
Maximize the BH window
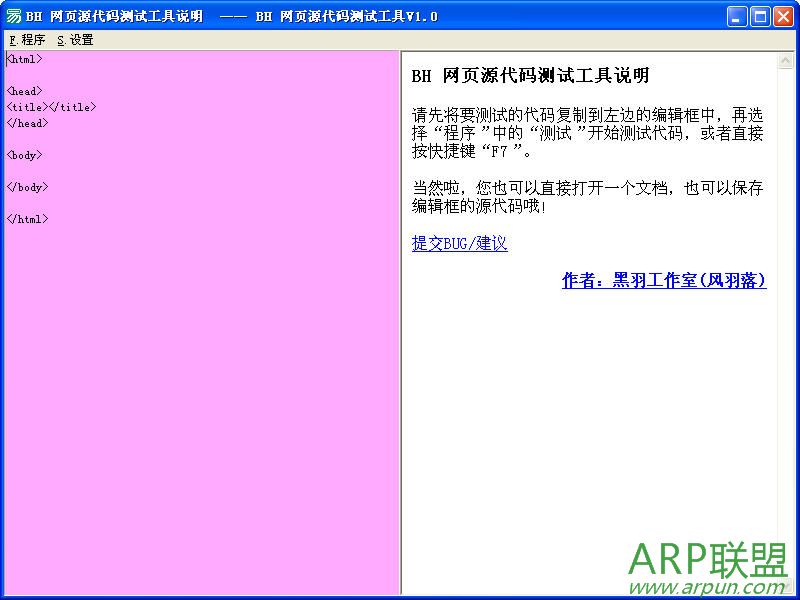(760, 17)
